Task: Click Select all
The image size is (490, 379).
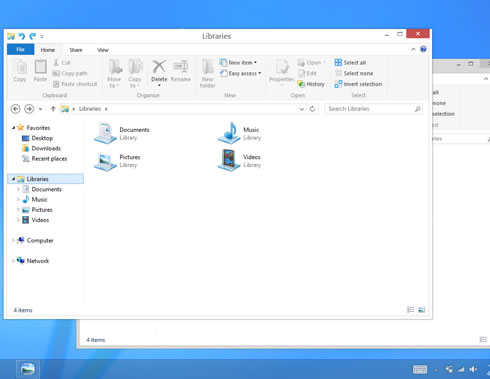Action: (x=350, y=62)
